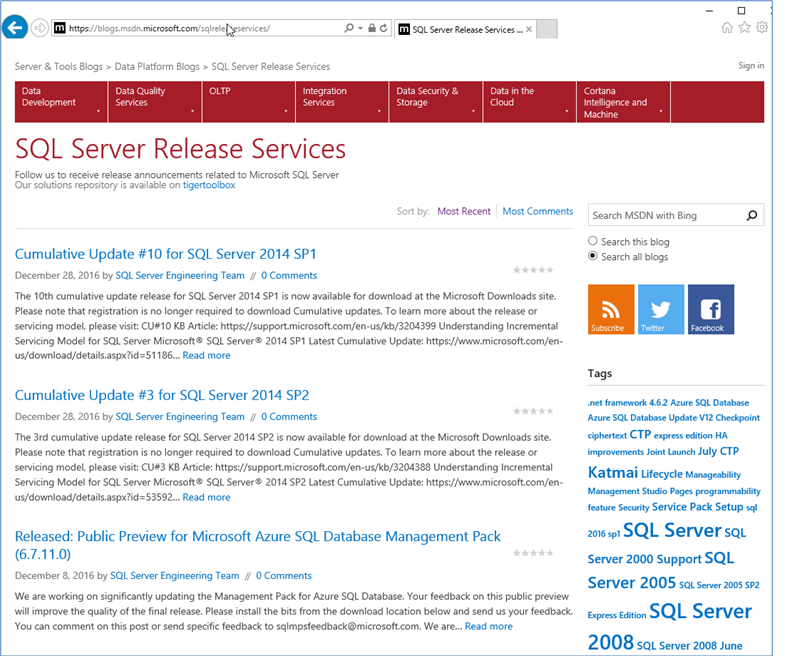Open the SQL Server Release Services blog title
Image resolution: width=800 pixels, height=657 pixels.
(181, 148)
